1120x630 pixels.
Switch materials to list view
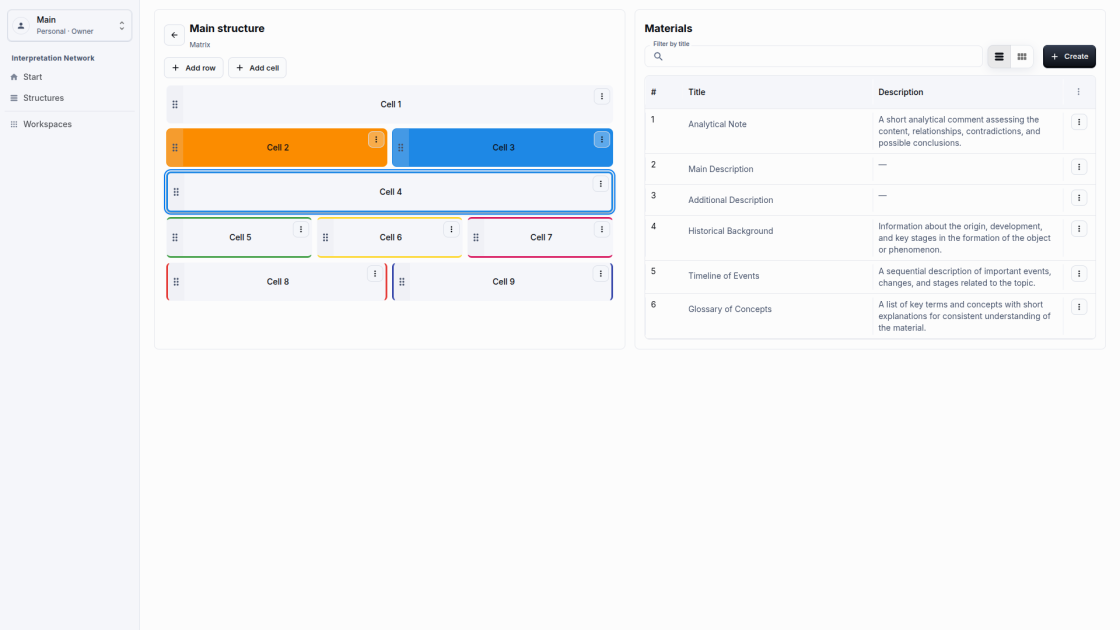pos(999,56)
